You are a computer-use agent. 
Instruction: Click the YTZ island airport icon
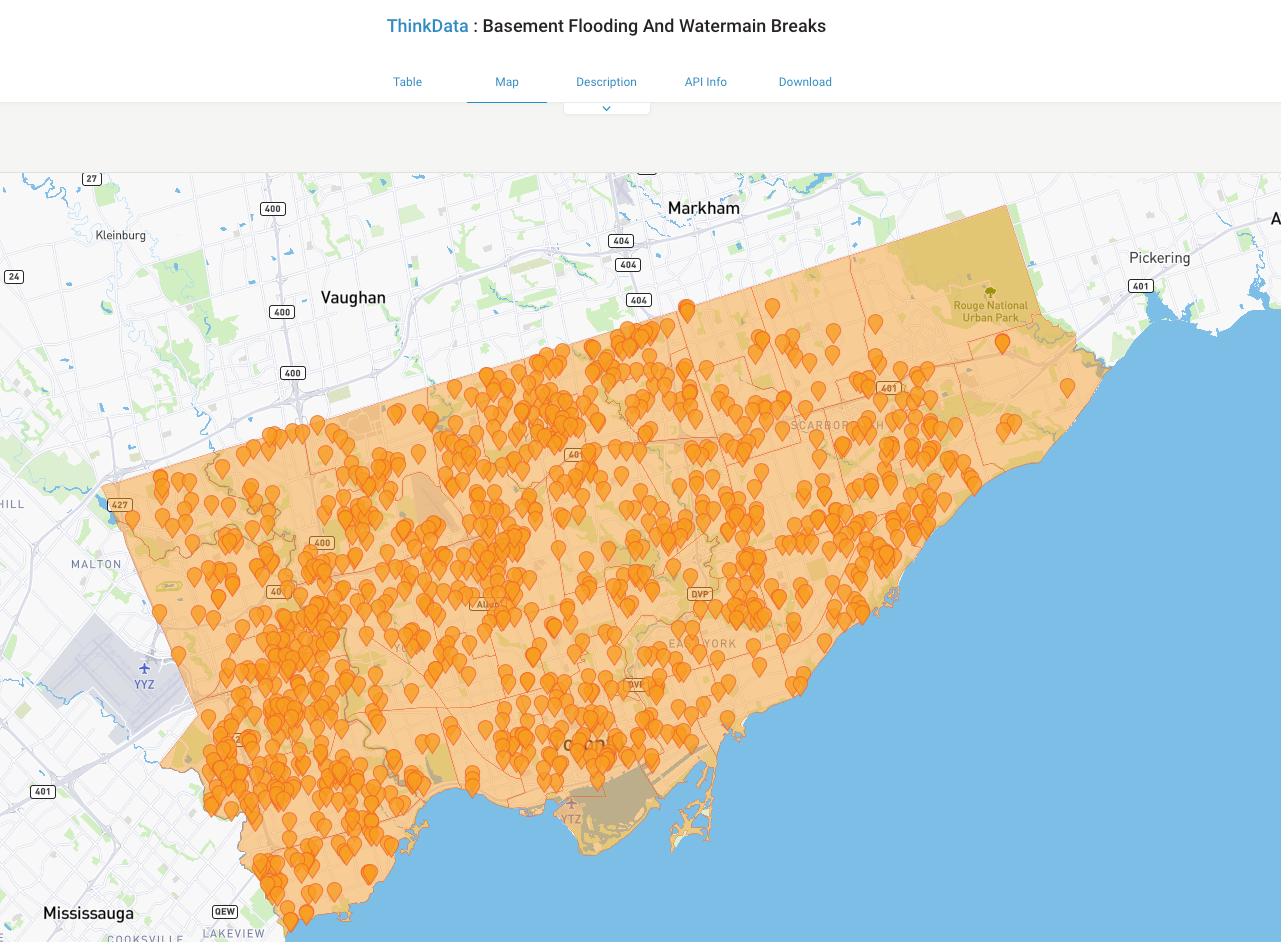571,803
